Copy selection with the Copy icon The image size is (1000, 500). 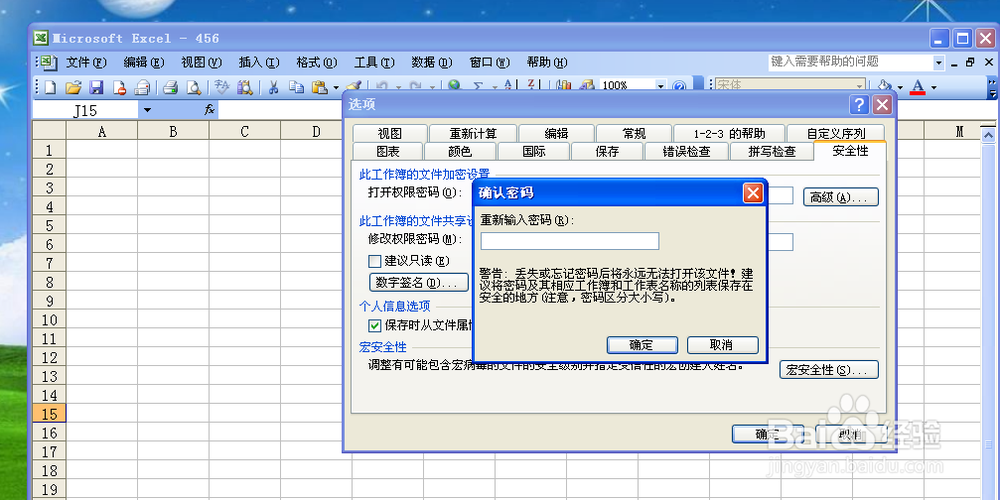point(296,87)
